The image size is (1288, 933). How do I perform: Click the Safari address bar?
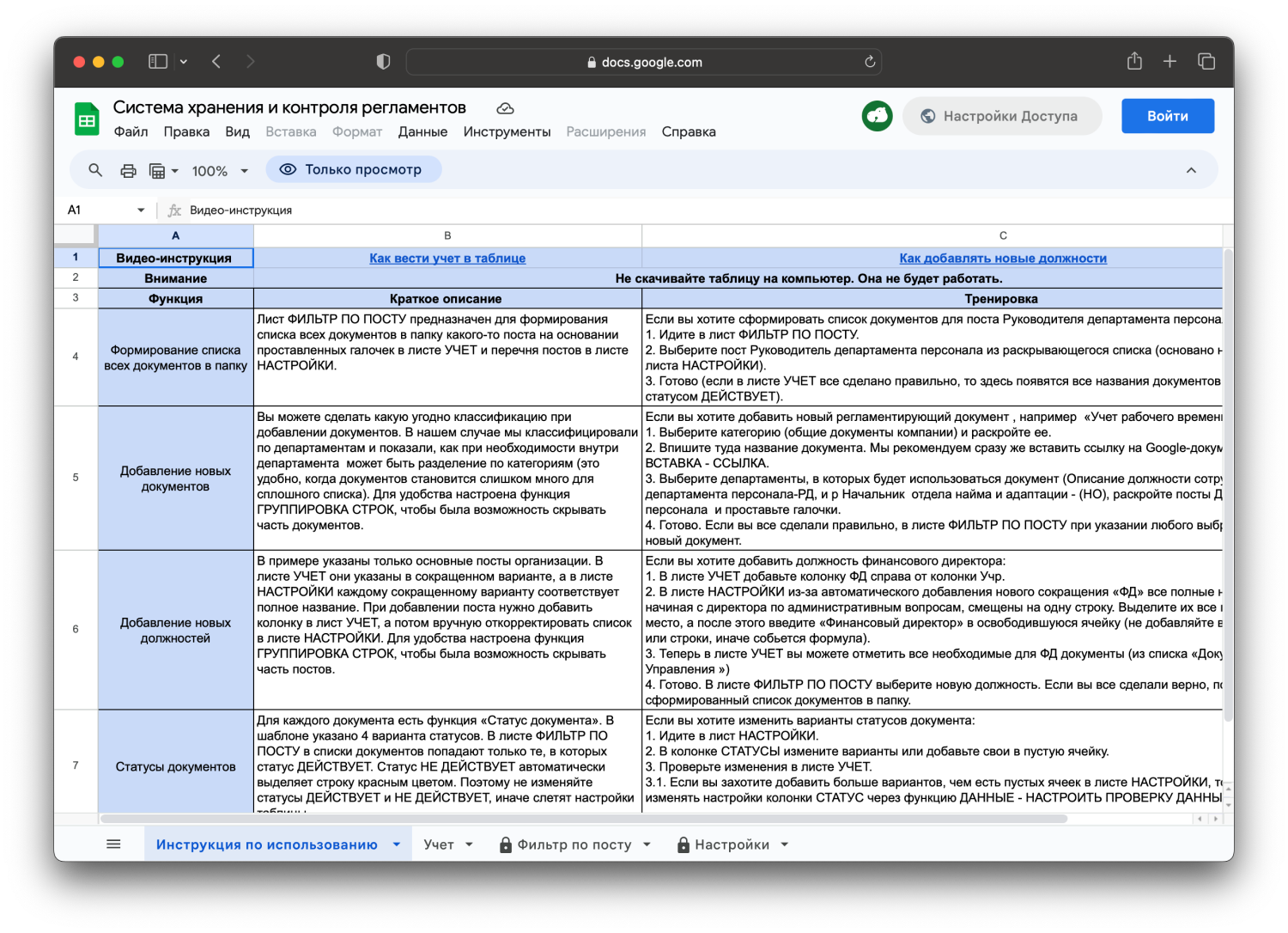[x=644, y=62]
